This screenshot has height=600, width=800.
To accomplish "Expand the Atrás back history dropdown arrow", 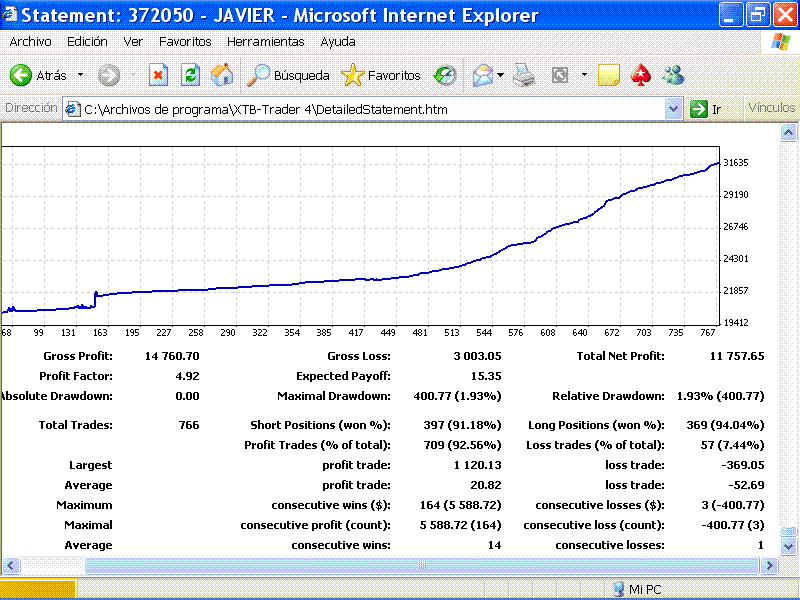I will tap(81, 75).
